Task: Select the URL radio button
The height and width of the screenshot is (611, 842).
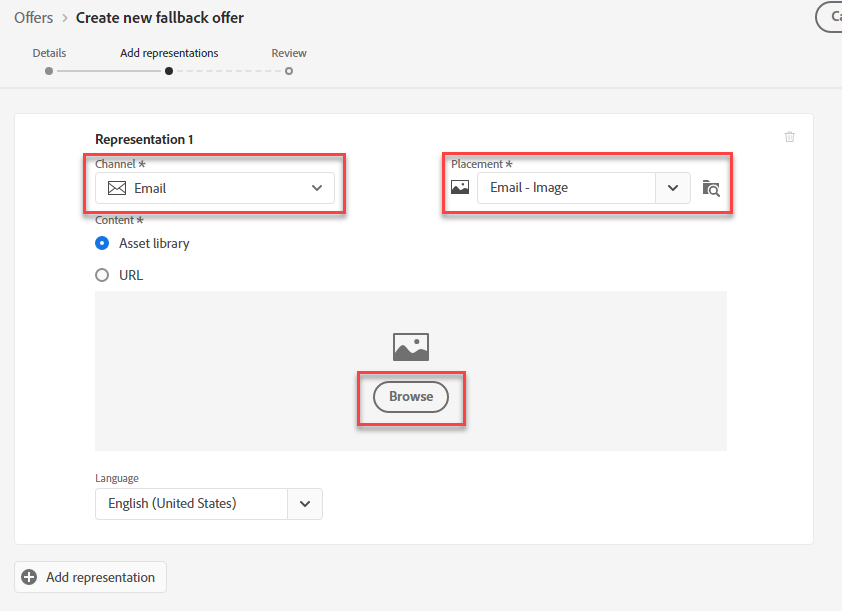Action: [x=102, y=275]
